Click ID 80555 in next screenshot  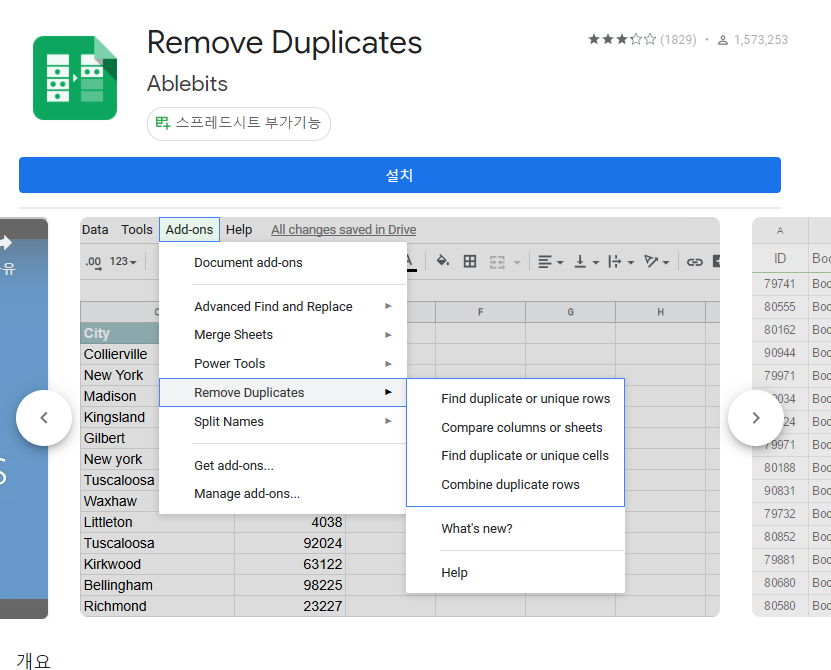click(780, 306)
